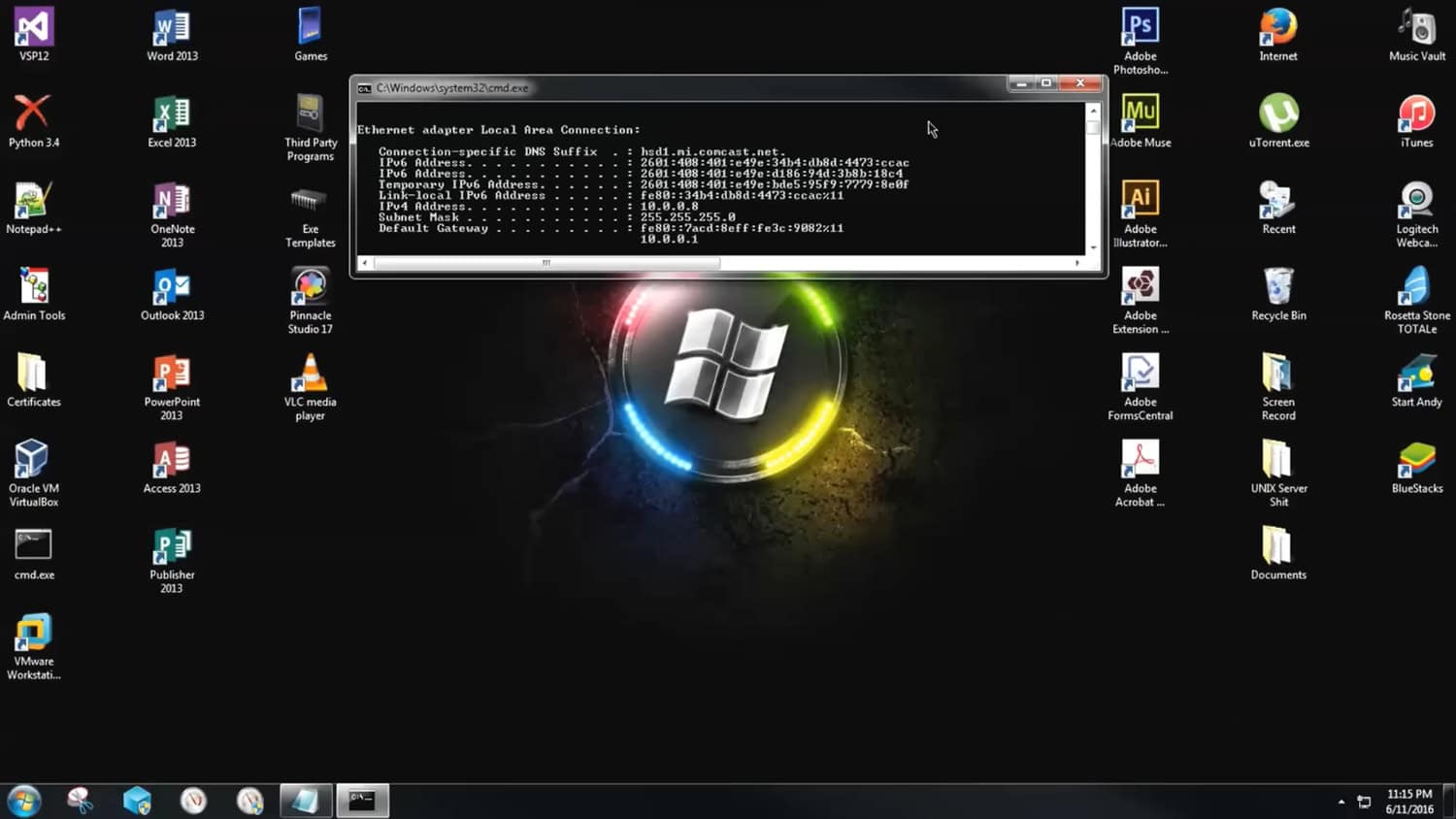
Task: Click cmd horizontal scrollbar left arrow
Action: click(x=365, y=263)
